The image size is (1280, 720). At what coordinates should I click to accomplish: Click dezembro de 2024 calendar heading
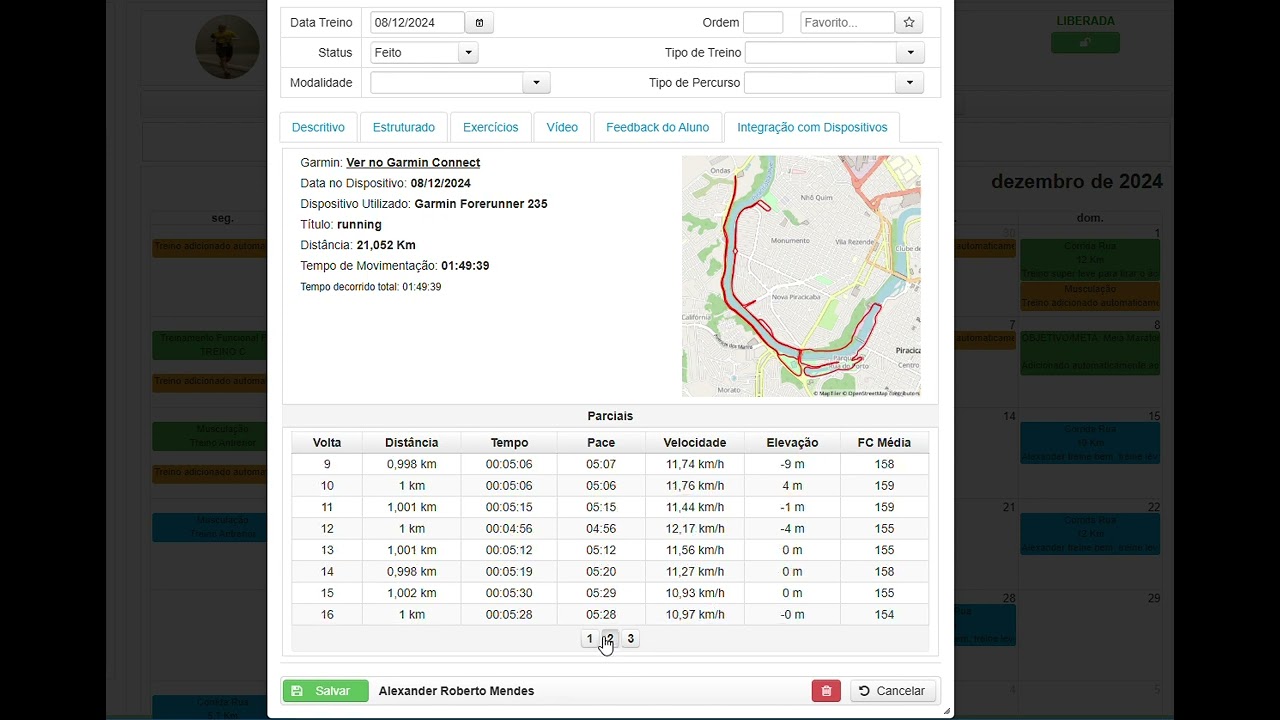1077,182
